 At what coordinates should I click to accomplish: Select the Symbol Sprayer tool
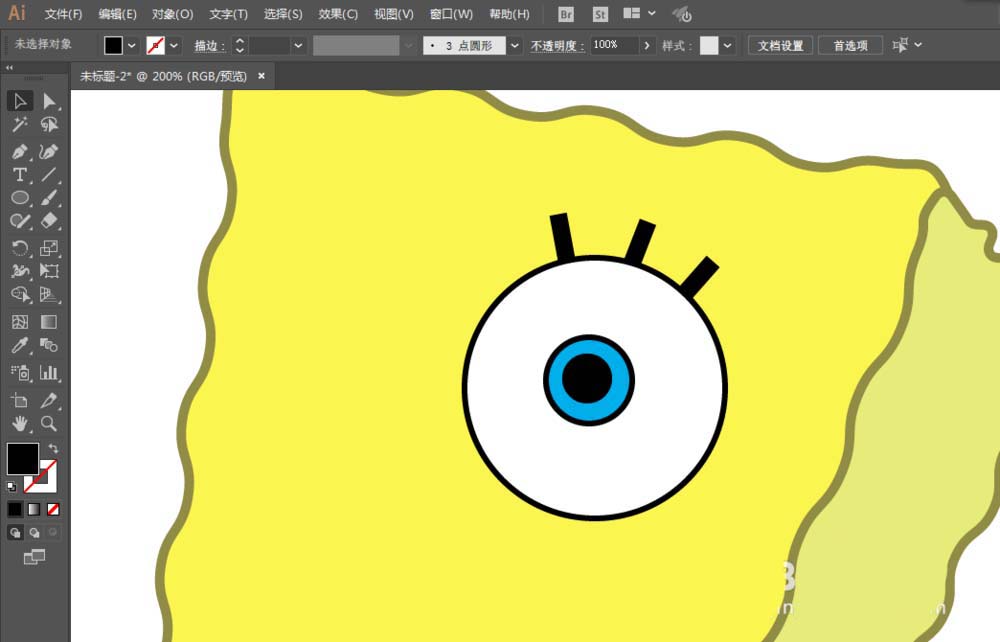[20, 373]
